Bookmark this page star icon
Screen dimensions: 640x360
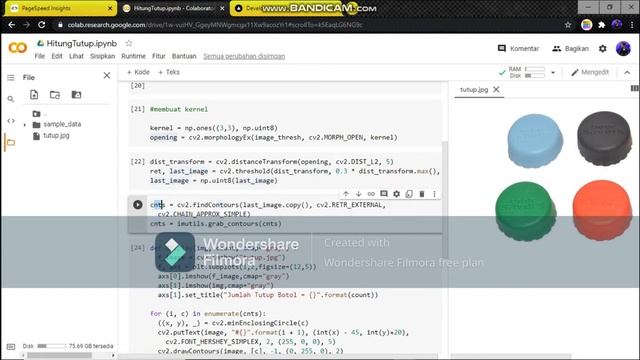tap(568, 25)
